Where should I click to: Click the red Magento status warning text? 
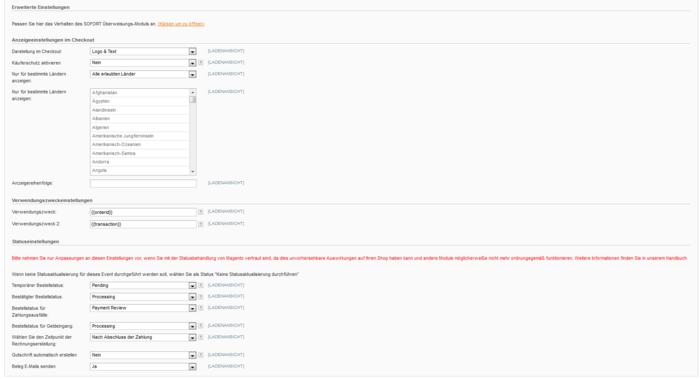[350, 258]
